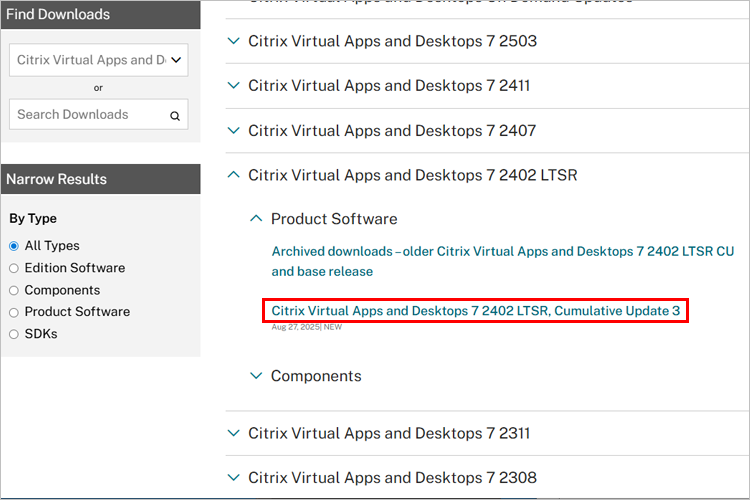Viewport: 750px width, 500px height.
Task: Expand the 7 2407 release chevron
Action: coord(234,131)
